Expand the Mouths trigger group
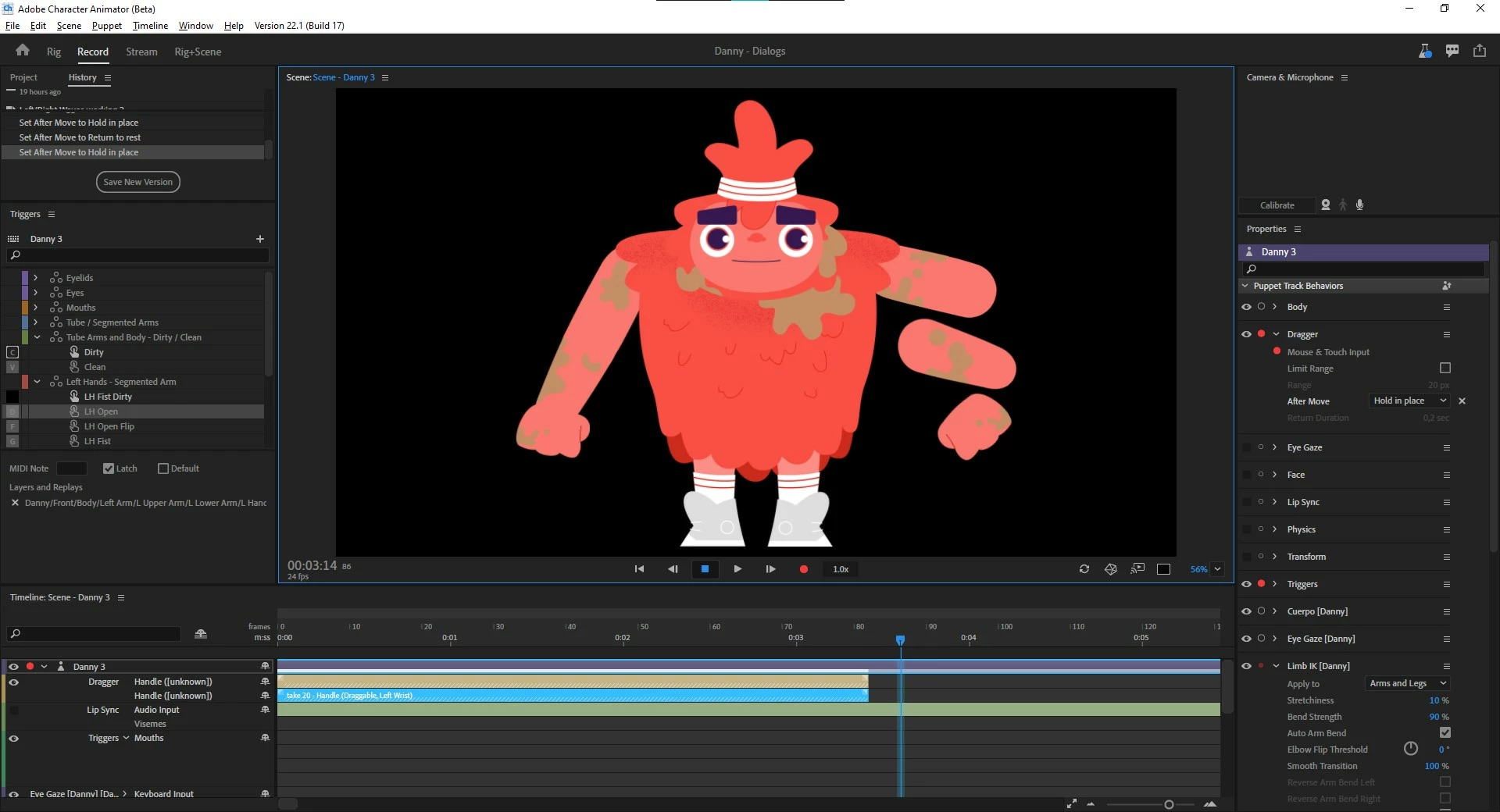Viewport: 1500px width, 812px height. [35, 307]
